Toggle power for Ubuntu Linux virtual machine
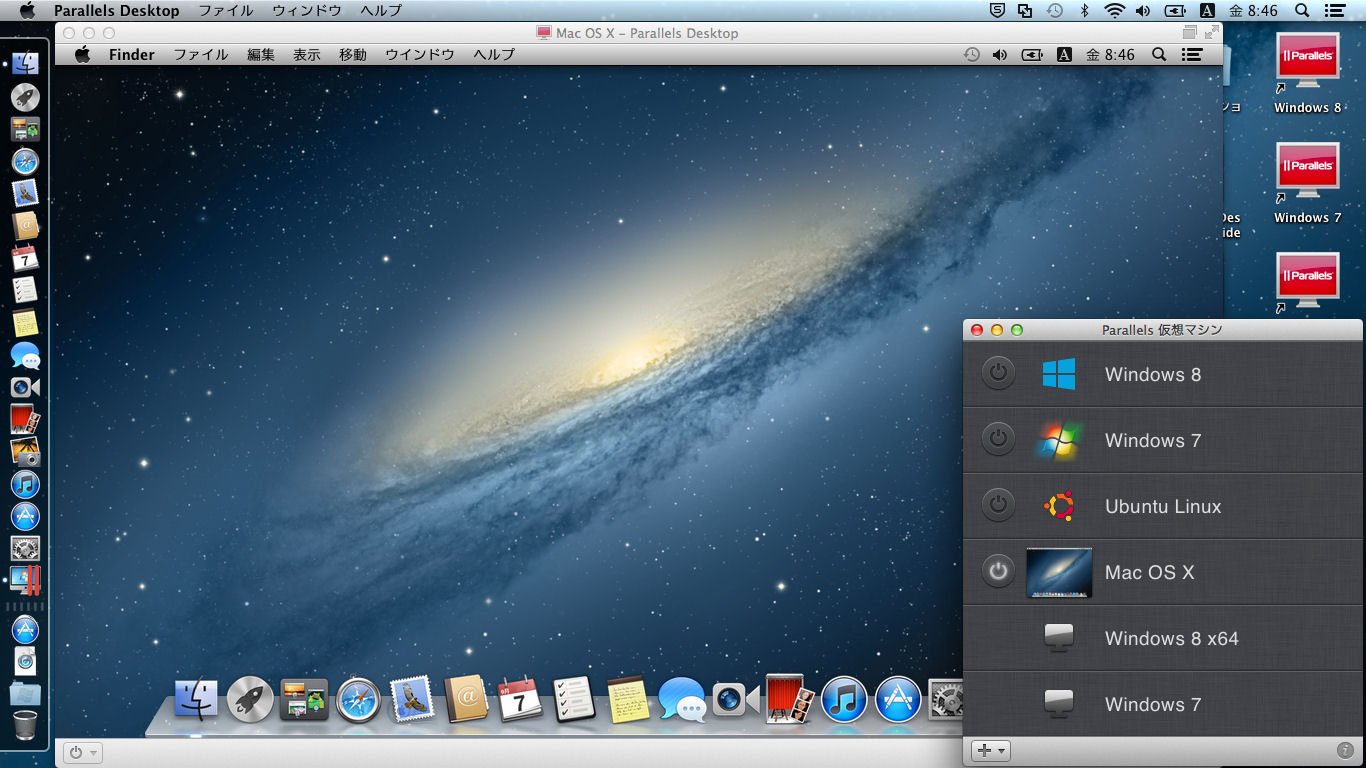This screenshot has height=768, width=1366. [997, 506]
